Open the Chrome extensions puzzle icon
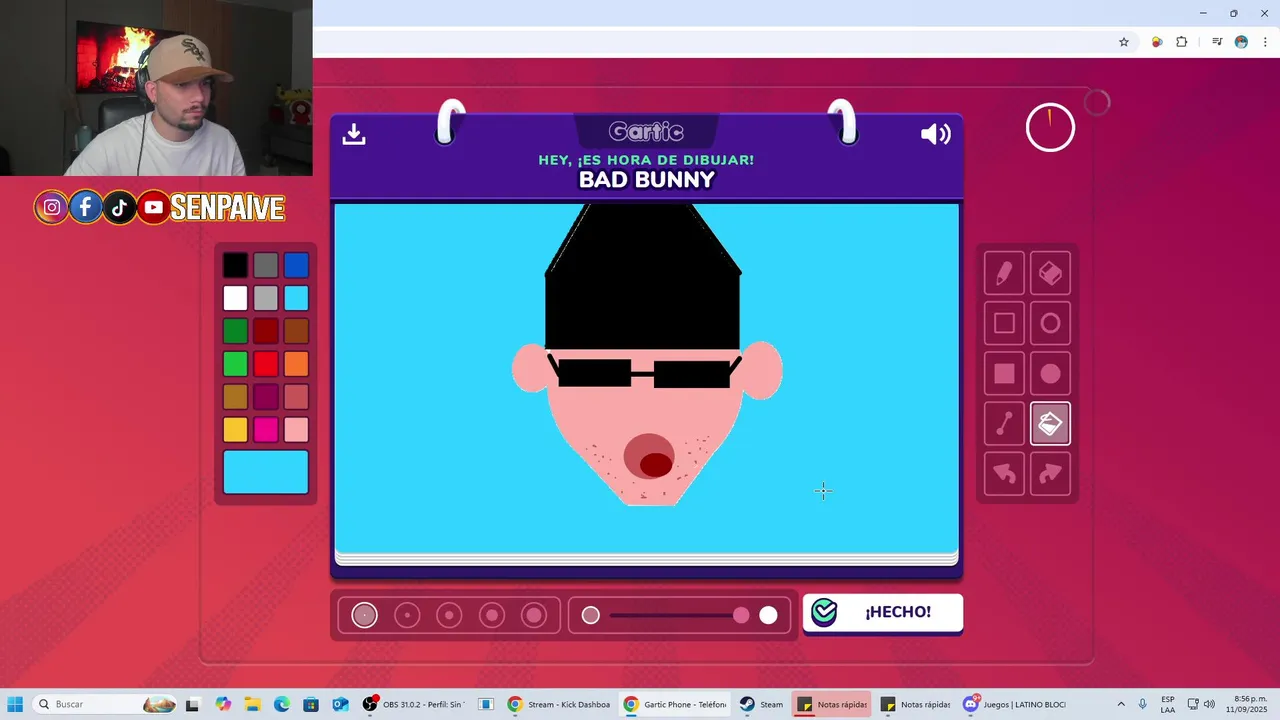The image size is (1280, 720). (1182, 42)
